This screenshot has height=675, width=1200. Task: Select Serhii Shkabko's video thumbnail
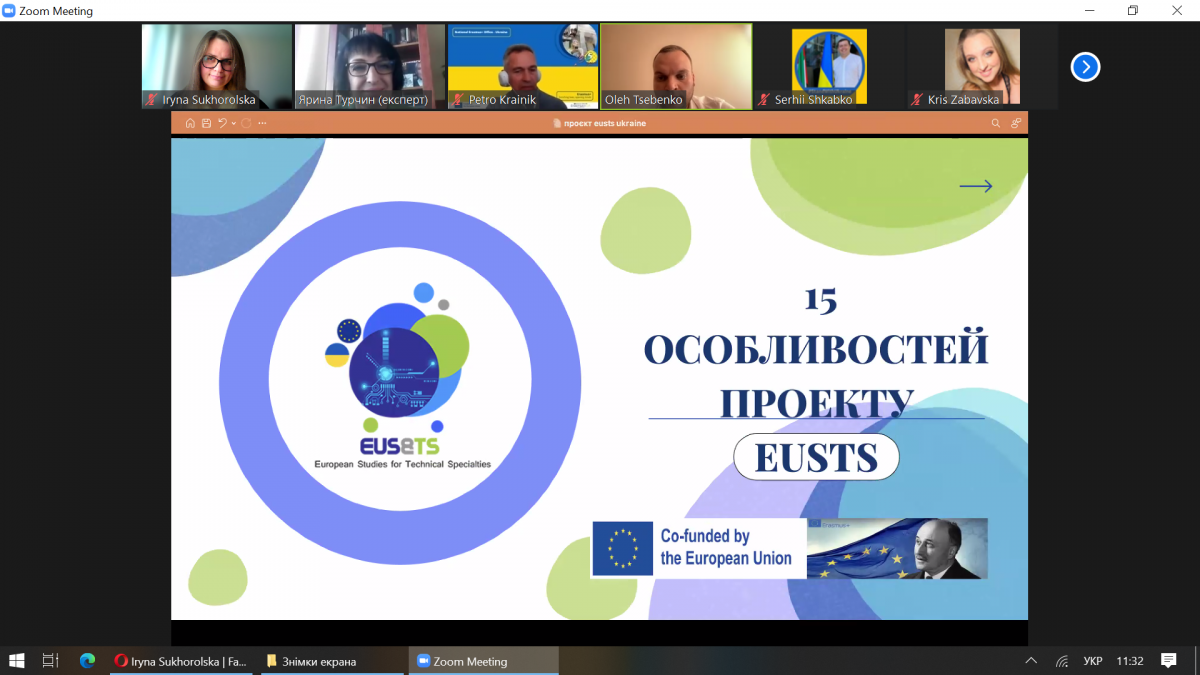pos(829,67)
